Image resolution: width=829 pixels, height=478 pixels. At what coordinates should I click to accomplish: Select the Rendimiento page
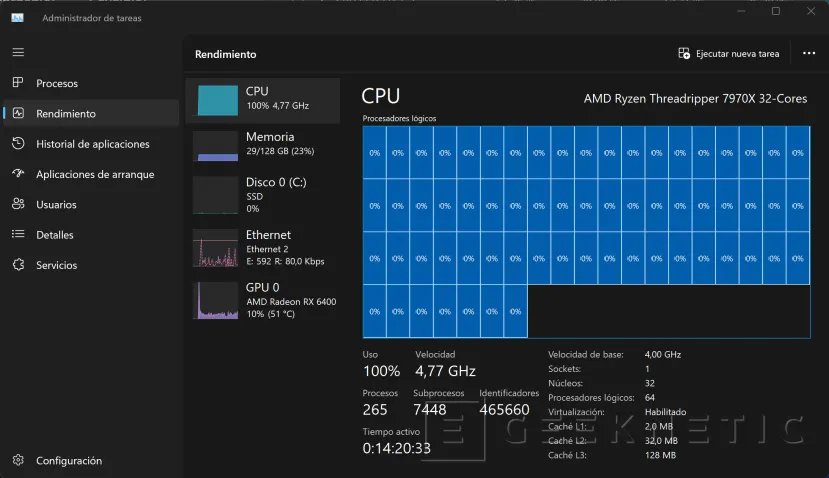(x=91, y=113)
